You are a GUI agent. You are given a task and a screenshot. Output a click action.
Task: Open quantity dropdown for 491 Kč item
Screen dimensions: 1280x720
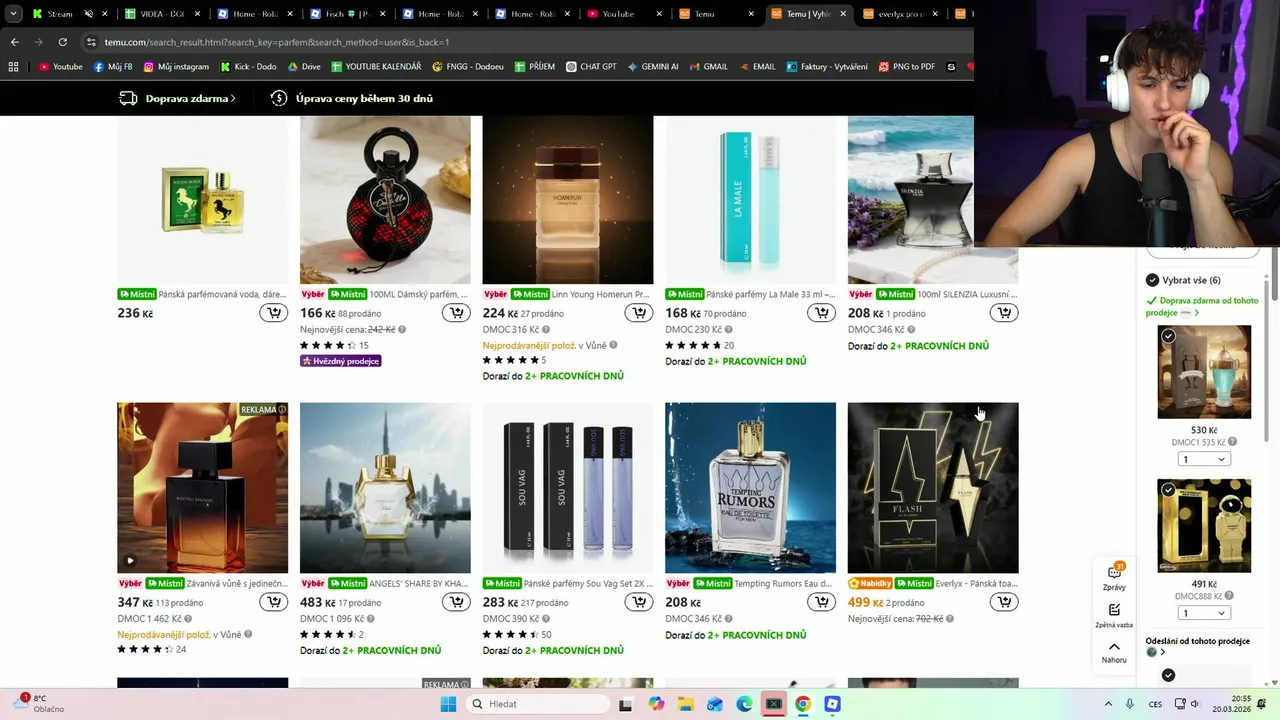click(1203, 613)
